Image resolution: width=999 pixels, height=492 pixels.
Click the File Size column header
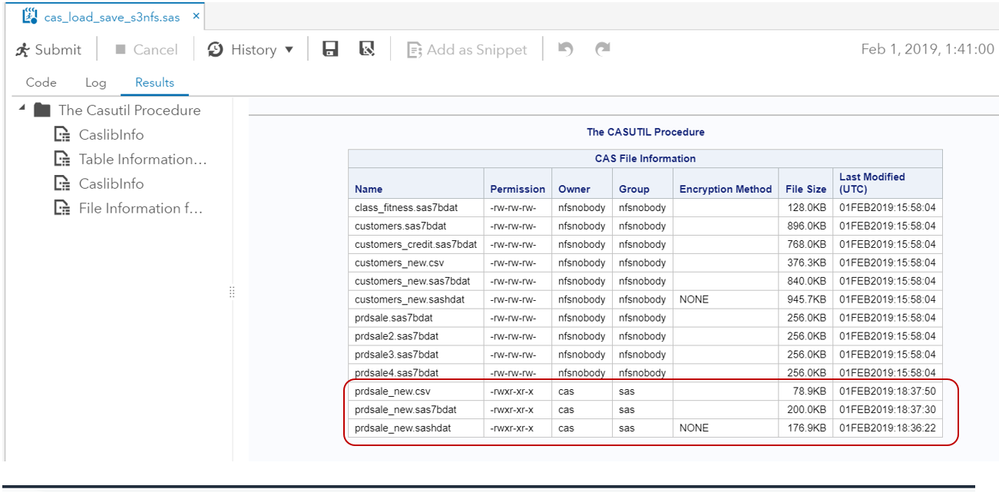click(x=805, y=189)
